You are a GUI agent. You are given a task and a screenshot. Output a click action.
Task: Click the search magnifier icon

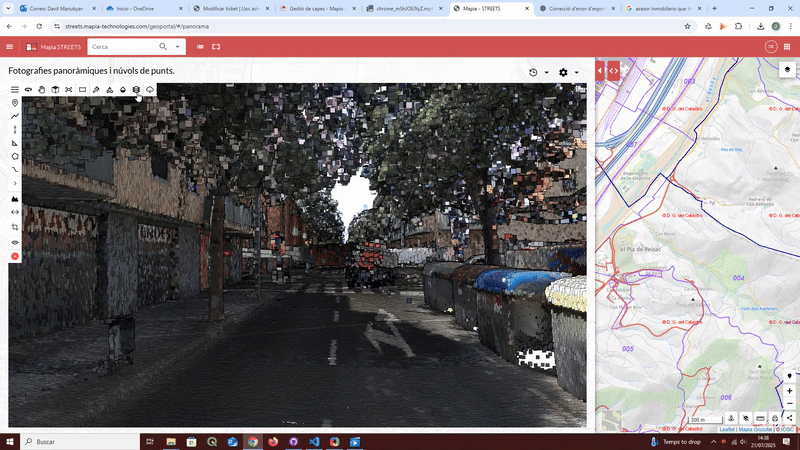[163, 46]
